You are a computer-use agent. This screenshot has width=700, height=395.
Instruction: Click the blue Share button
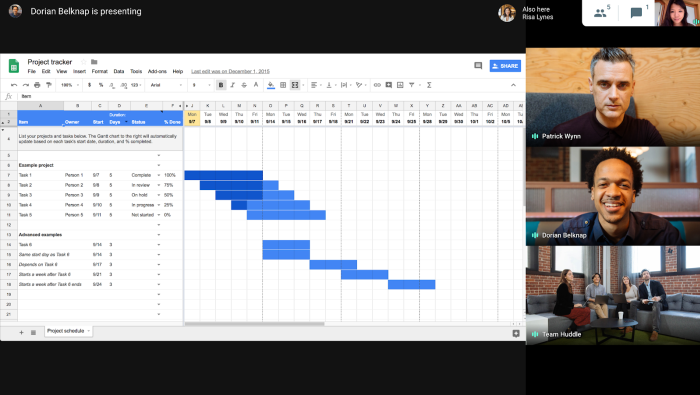[505, 66]
